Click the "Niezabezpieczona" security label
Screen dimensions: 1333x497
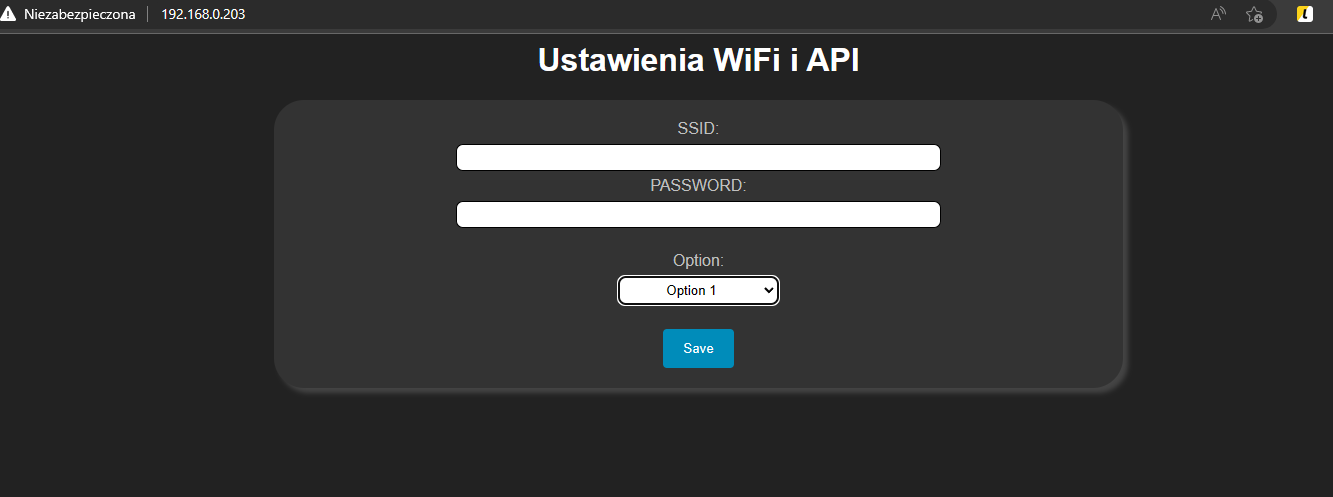coord(79,14)
